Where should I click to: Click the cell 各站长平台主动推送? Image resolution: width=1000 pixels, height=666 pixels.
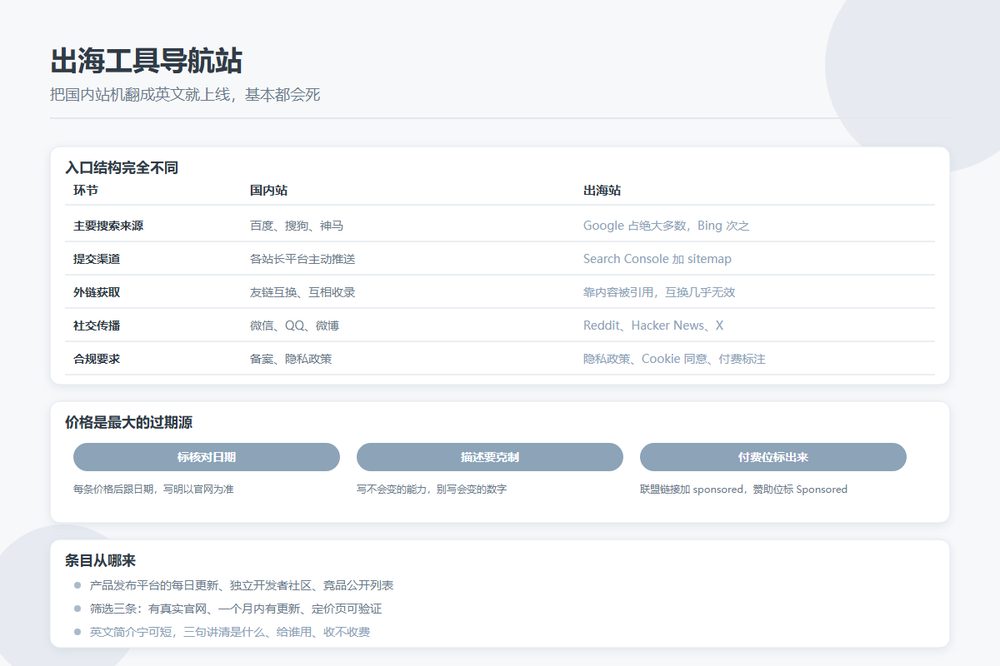pyautogui.click(x=302, y=259)
